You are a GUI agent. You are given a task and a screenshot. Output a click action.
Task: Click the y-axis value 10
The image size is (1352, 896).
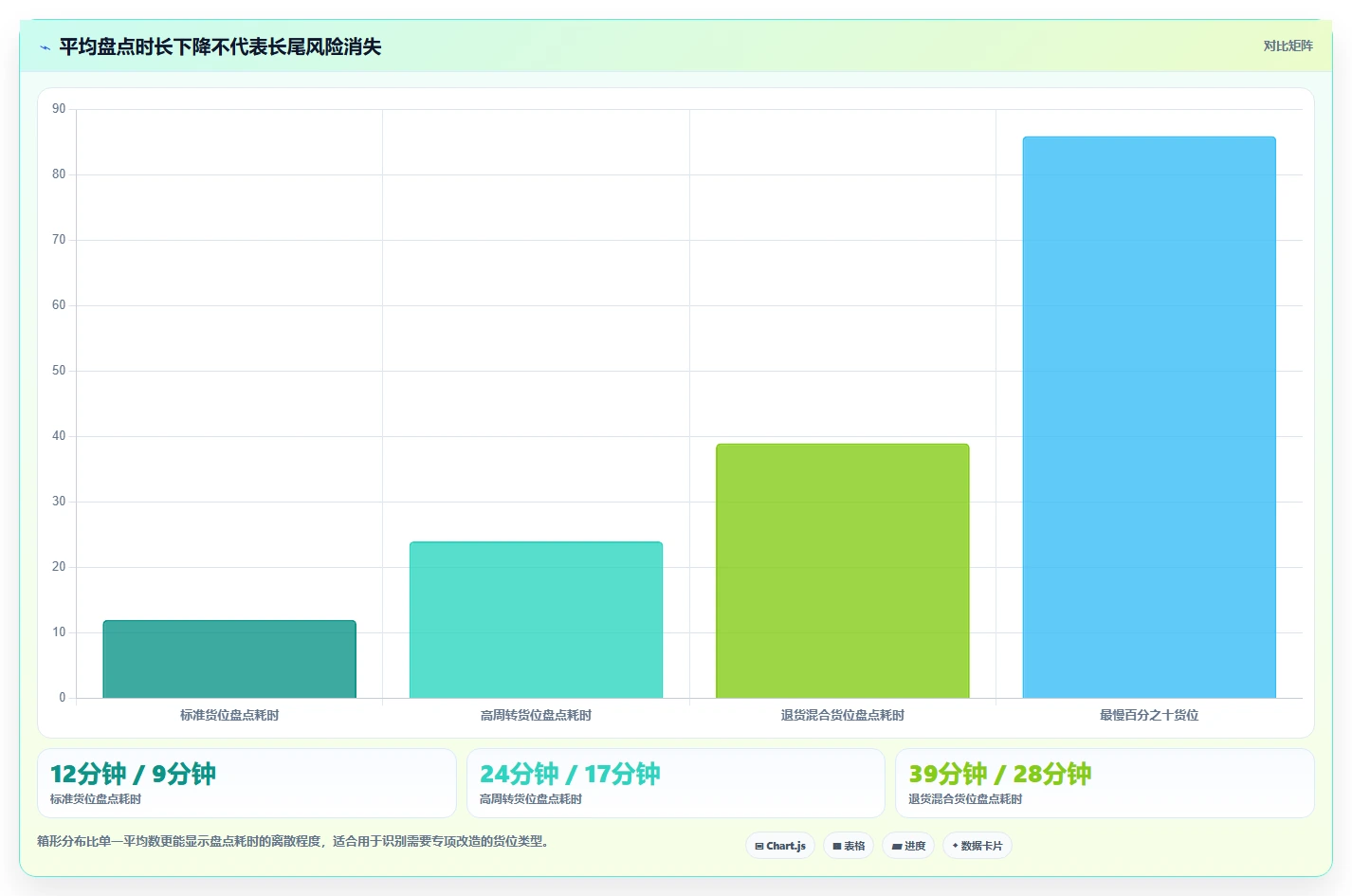pos(59,632)
